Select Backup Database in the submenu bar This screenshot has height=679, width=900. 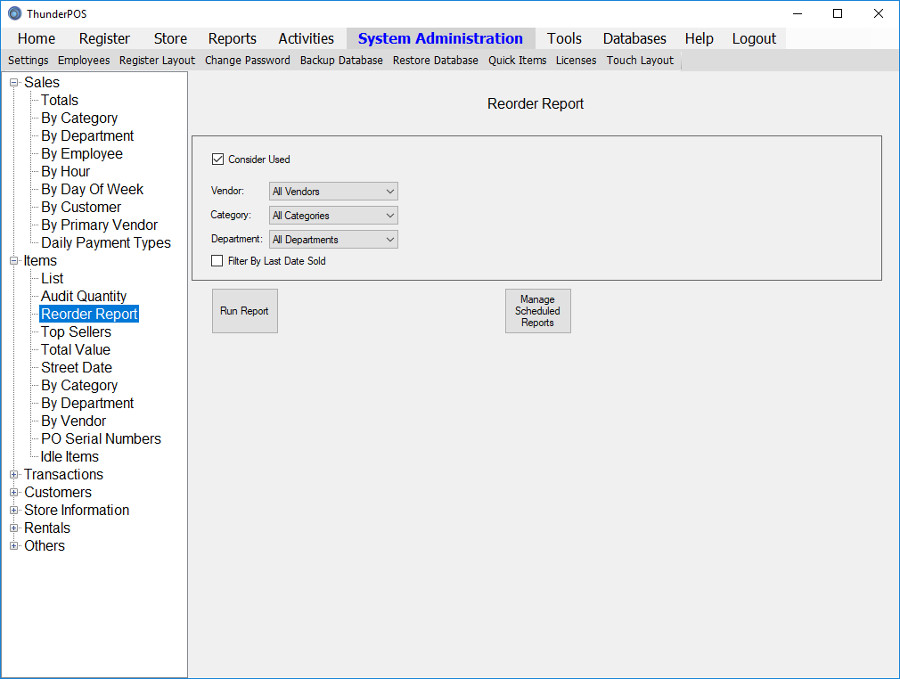coord(341,60)
